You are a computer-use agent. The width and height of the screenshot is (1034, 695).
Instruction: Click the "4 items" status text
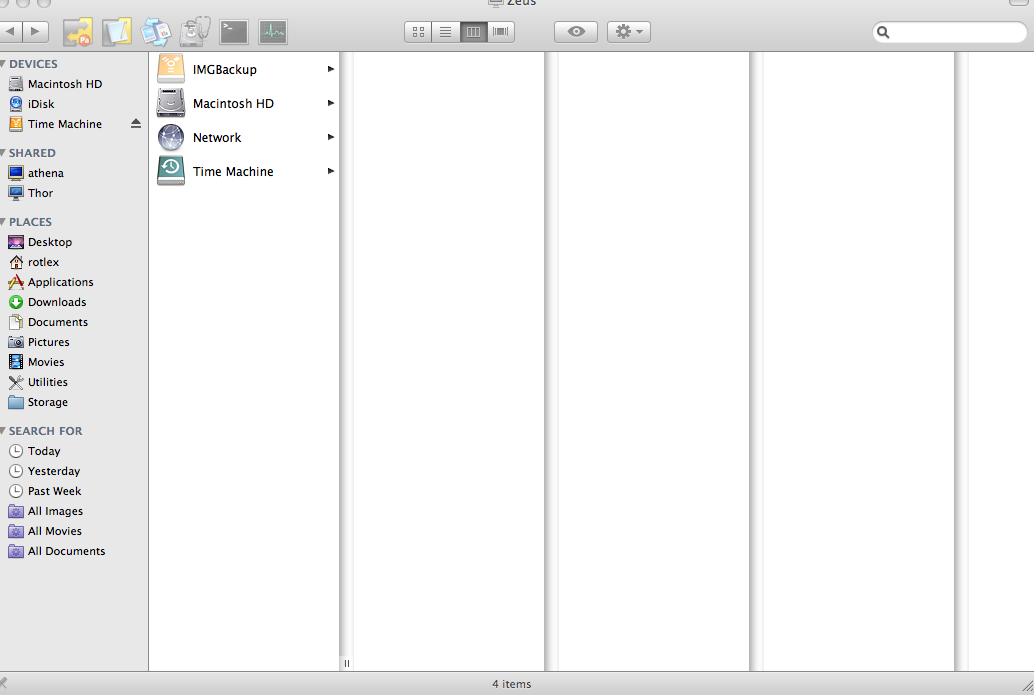pyautogui.click(x=512, y=684)
